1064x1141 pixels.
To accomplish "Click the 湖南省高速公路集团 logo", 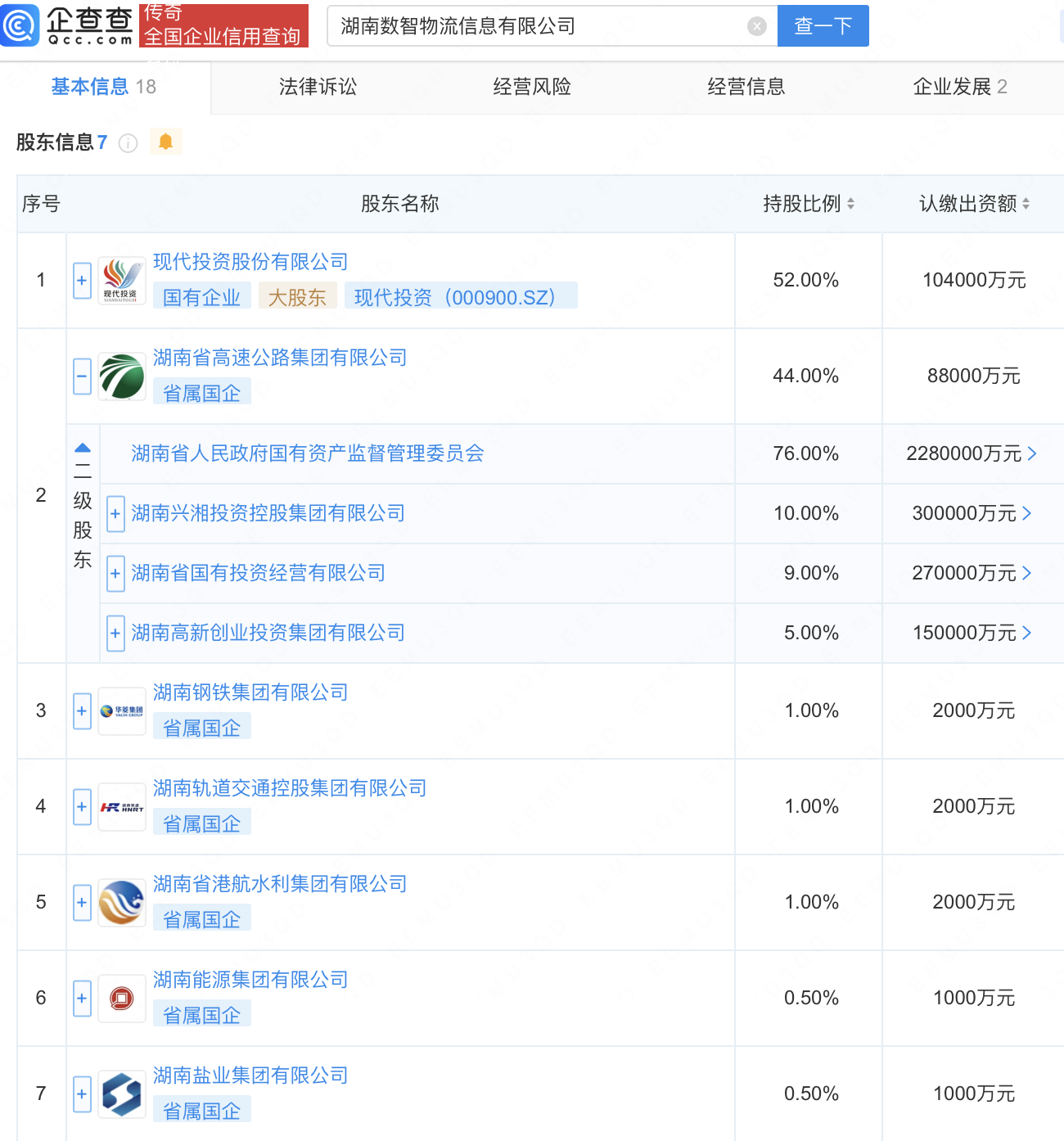I will coord(122,377).
